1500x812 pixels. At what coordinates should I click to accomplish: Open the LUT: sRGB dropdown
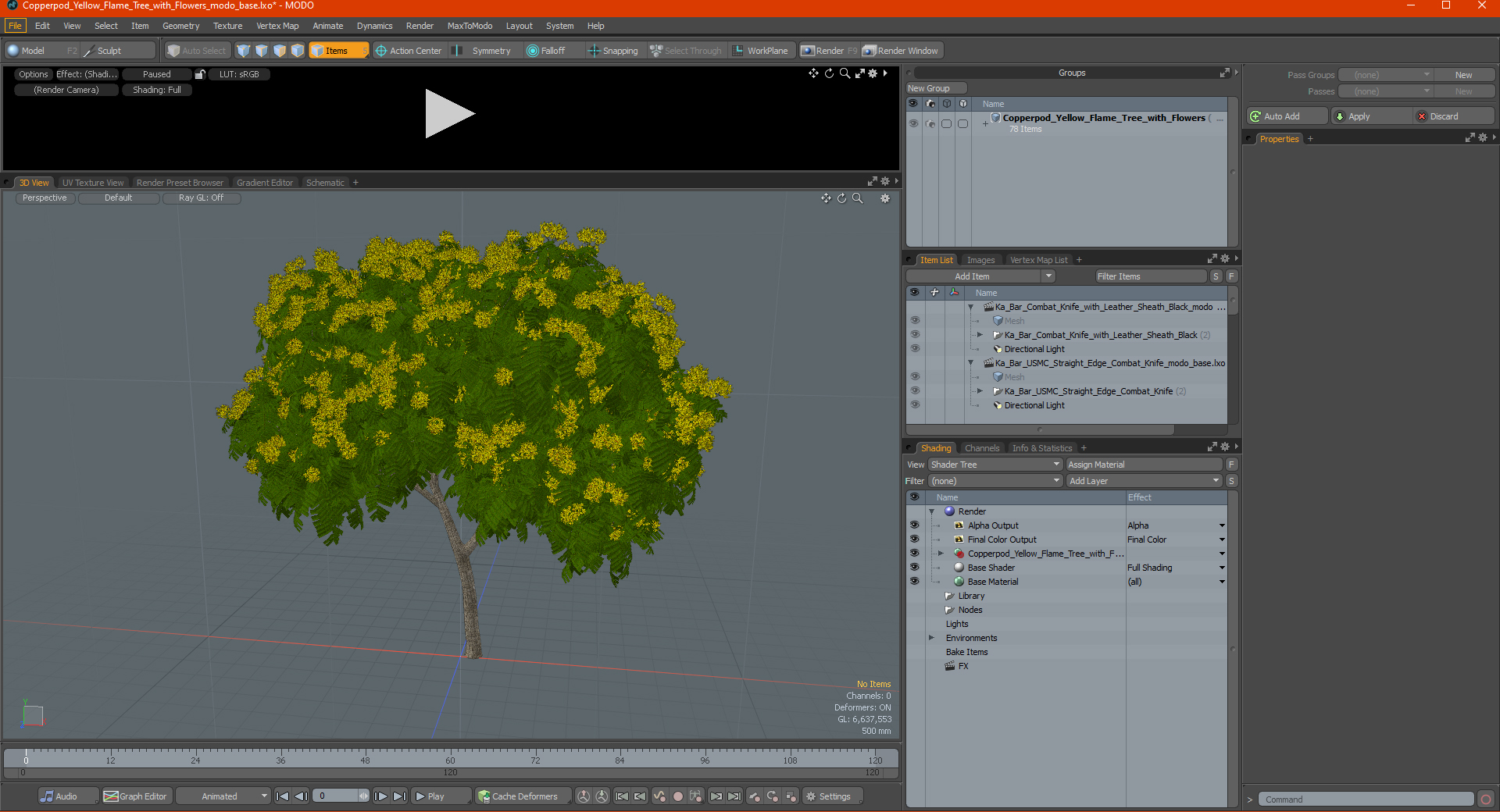pos(239,74)
